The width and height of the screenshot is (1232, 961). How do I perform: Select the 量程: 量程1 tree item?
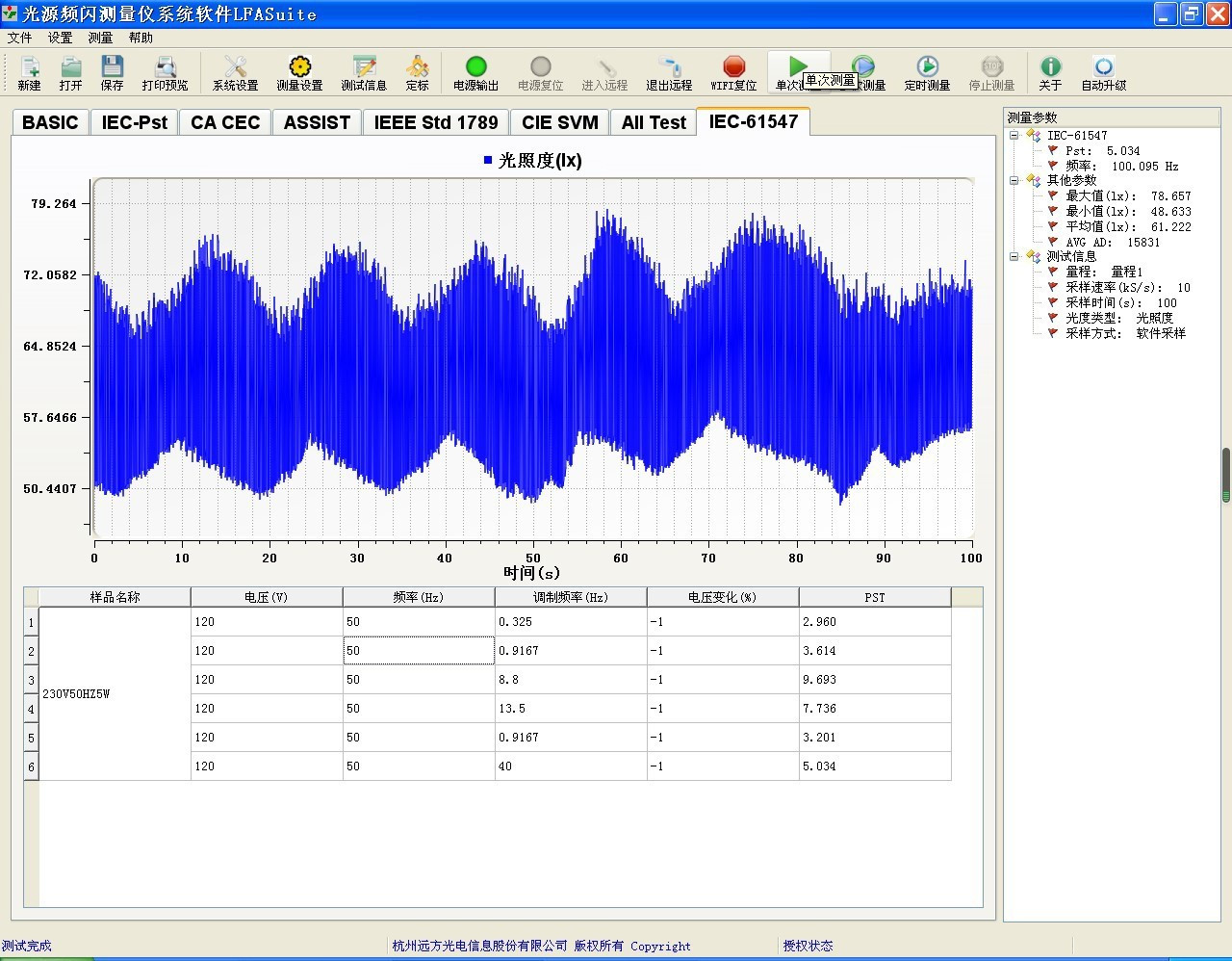1104,273
